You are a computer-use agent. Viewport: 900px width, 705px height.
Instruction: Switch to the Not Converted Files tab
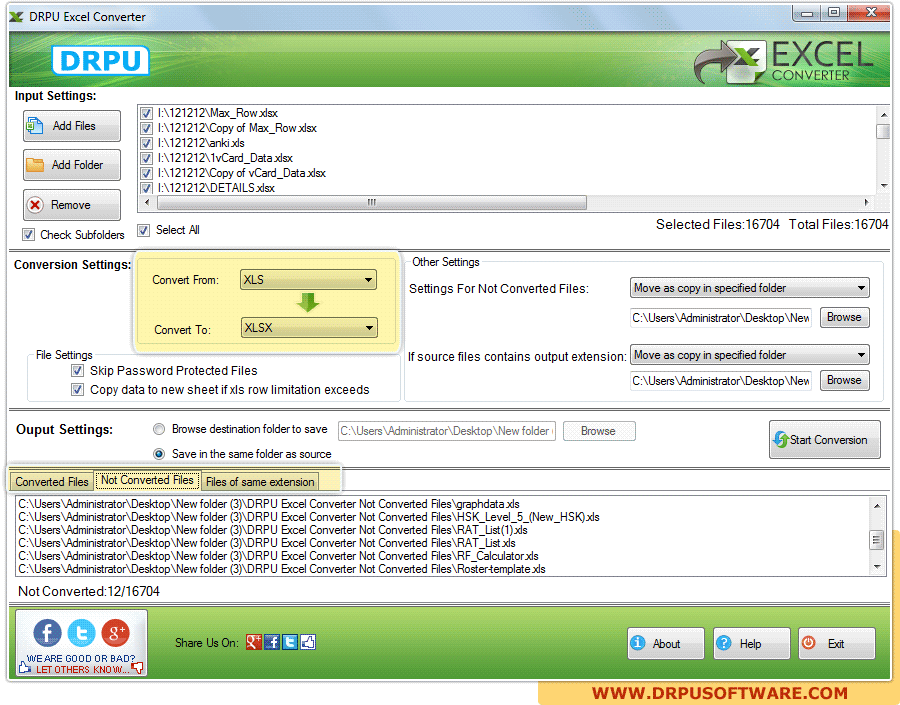(148, 480)
